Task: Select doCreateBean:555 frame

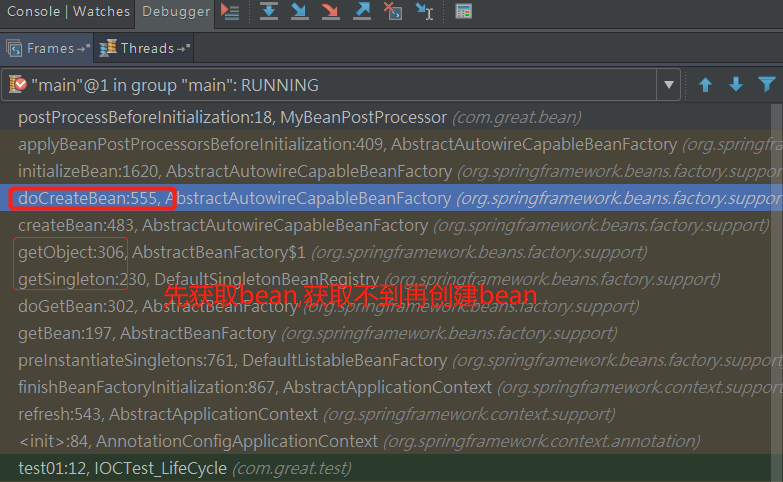Action: (x=385, y=198)
